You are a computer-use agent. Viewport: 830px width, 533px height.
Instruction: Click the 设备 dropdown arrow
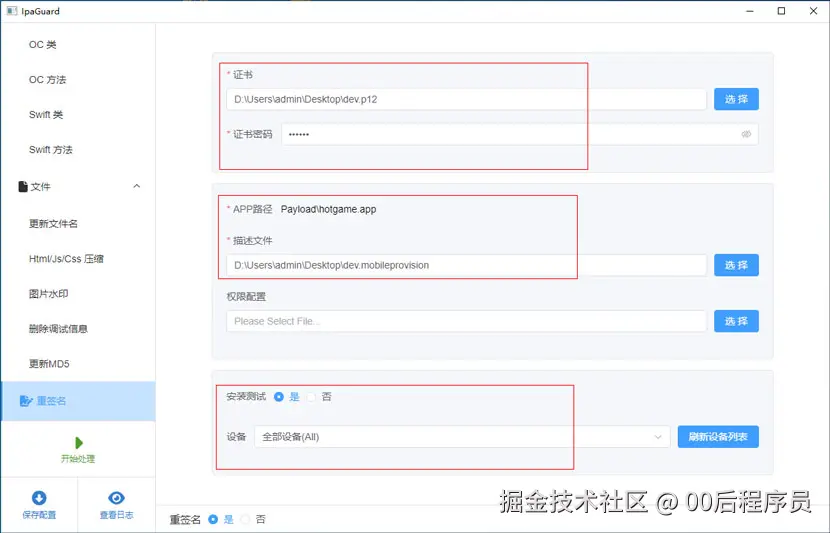coord(658,437)
